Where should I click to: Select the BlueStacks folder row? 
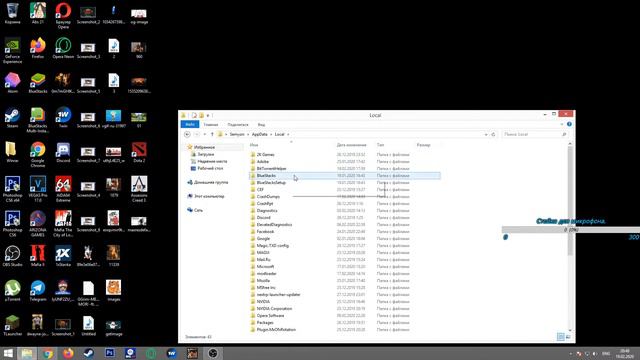(x=345, y=176)
